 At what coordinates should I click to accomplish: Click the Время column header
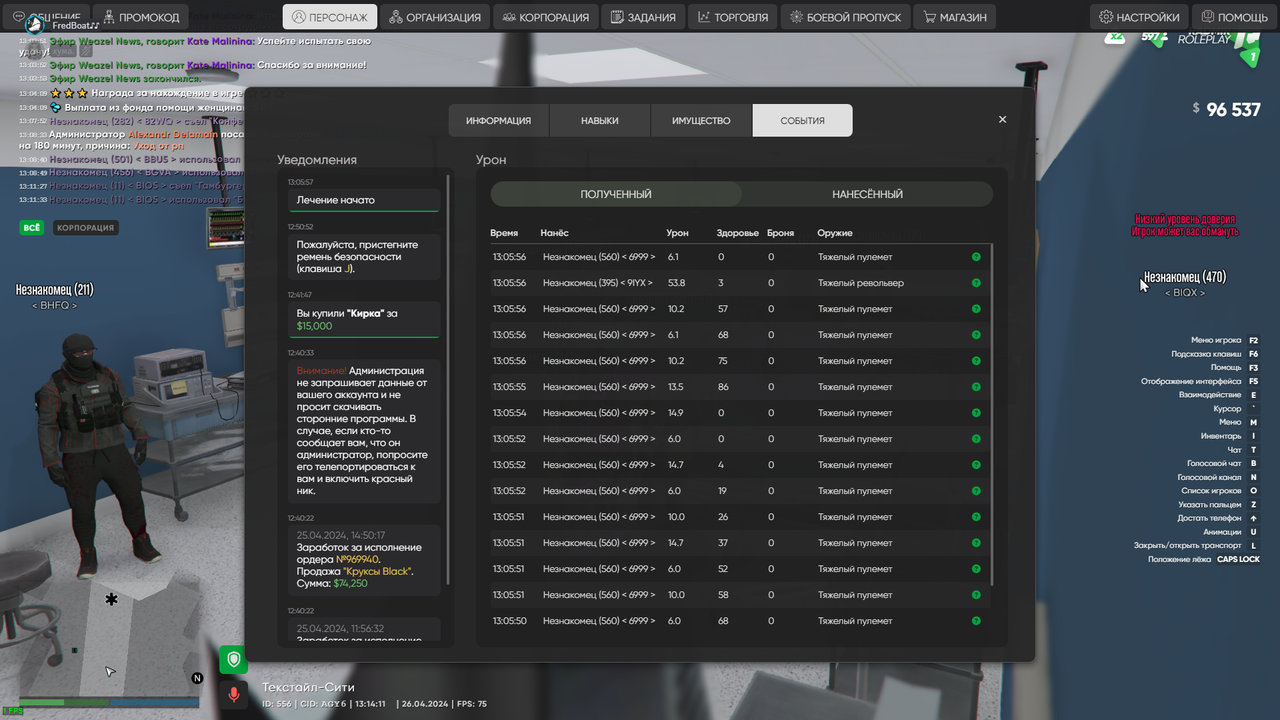(504, 233)
